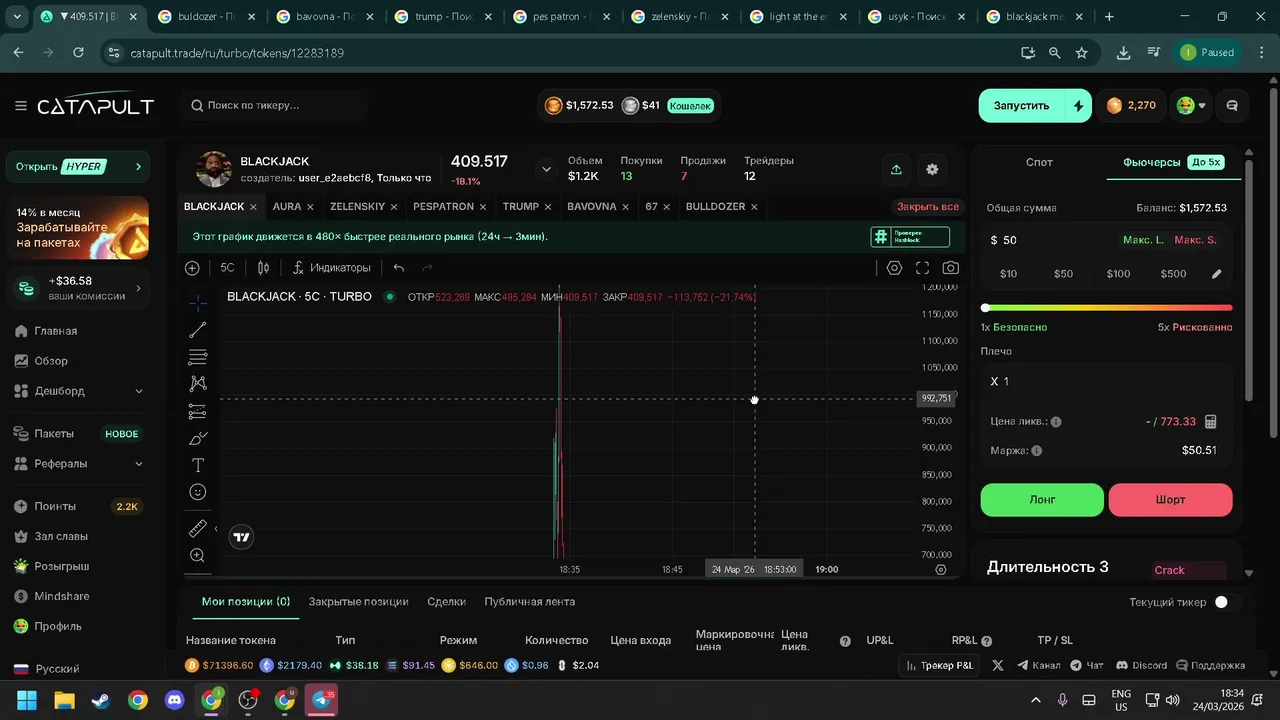This screenshot has width=1280, height=720.
Task: Click the TradingView logo on chart
Action: click(x=241, y=537)
